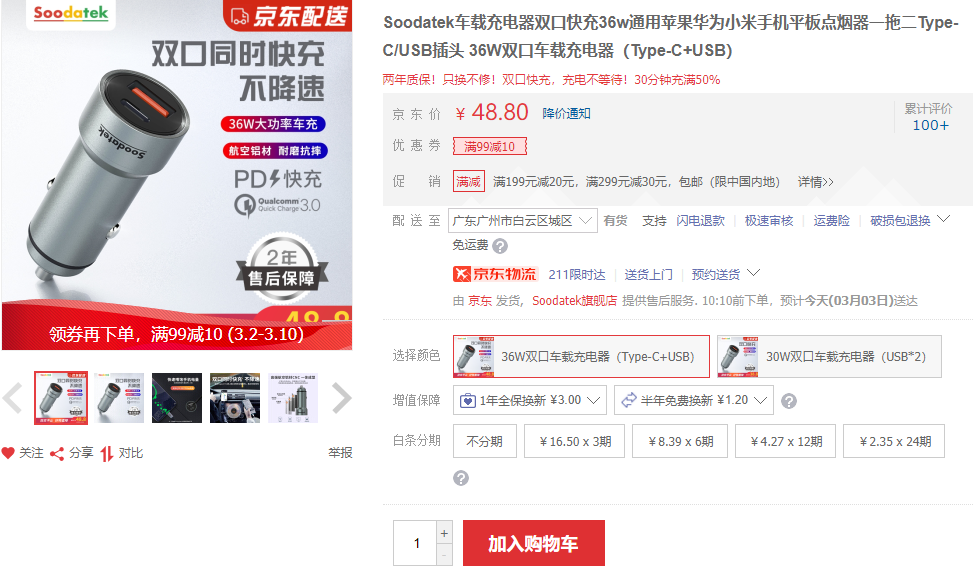Open the Soodatek旗舰店 store link
The image size is (975, 567).
pos(575,301)
